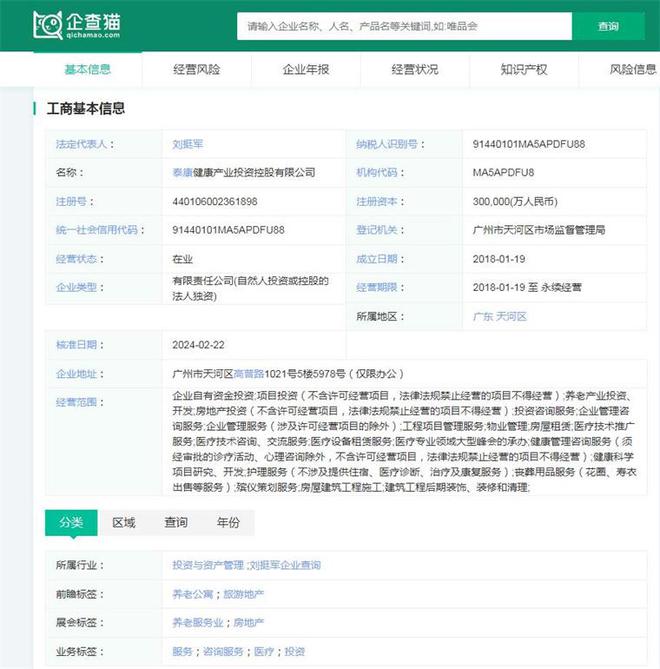The image size is (660, 669).
Task: Open the 服务 business tag link
Action: click(182, 652)
